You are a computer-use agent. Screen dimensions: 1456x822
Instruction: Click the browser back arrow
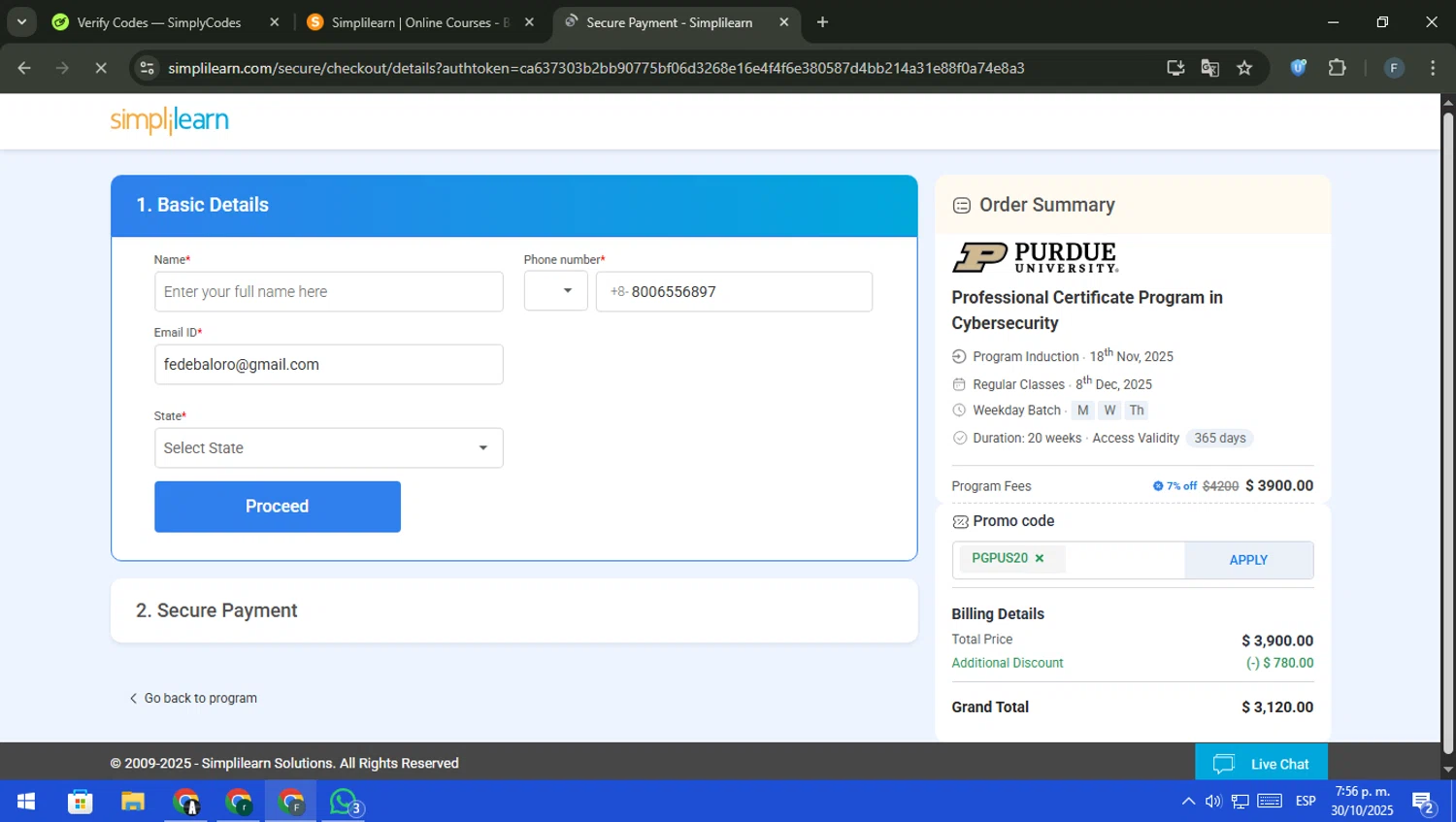click(24, 68)
